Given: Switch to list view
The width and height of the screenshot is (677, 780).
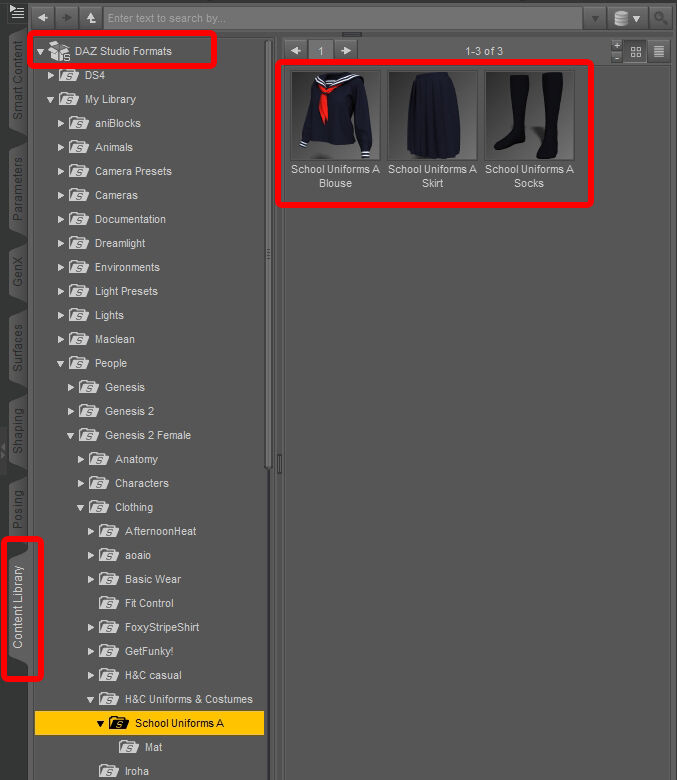Looking at the screenshot, I should [659, 52].
